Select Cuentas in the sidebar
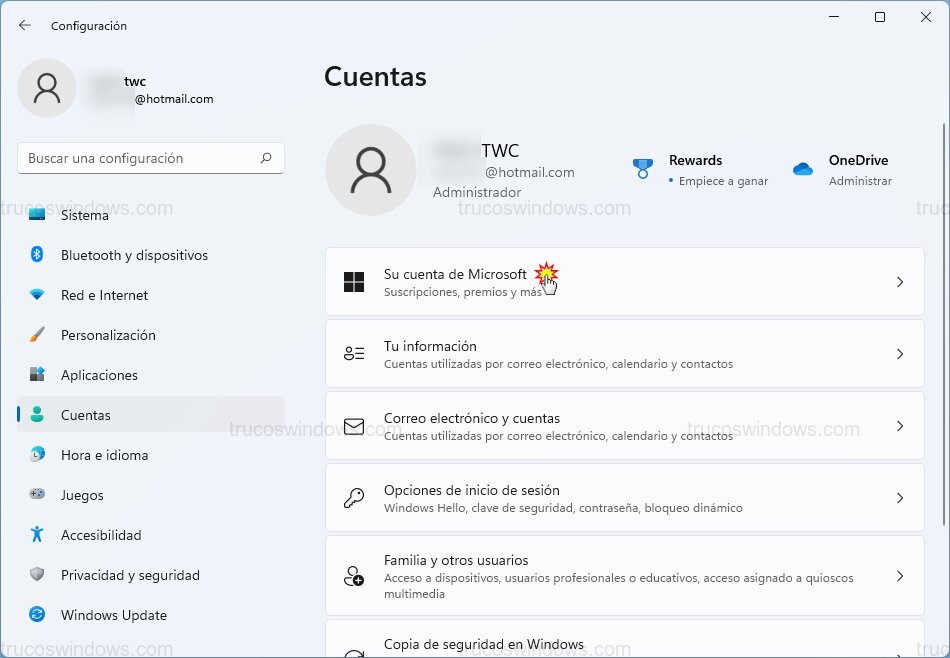Image resolution: width=950 pixels, height=658 pixels. (x=85, y=415)
